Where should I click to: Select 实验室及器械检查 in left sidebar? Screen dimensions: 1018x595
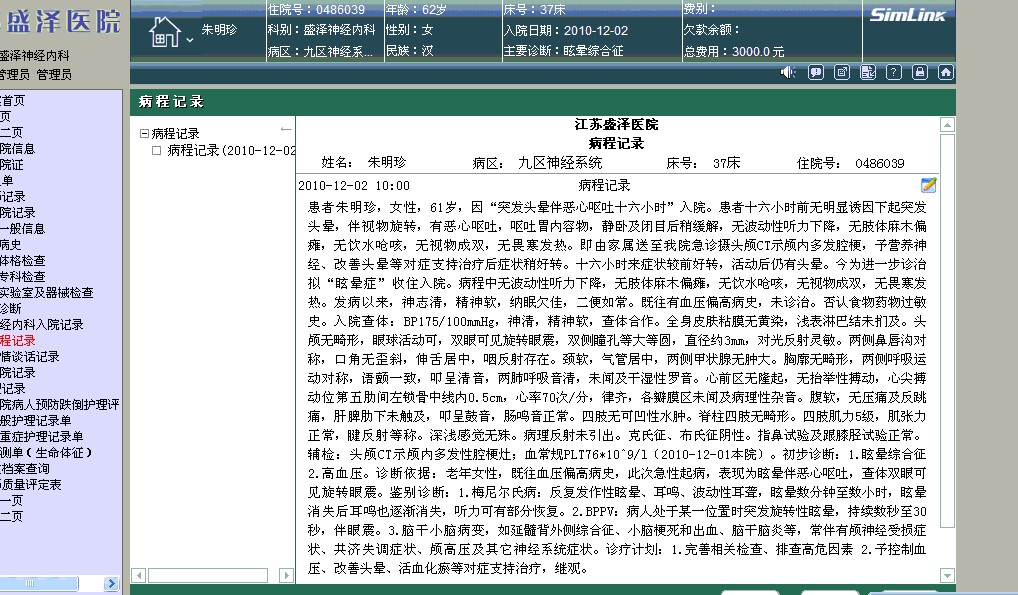[46, 292]
